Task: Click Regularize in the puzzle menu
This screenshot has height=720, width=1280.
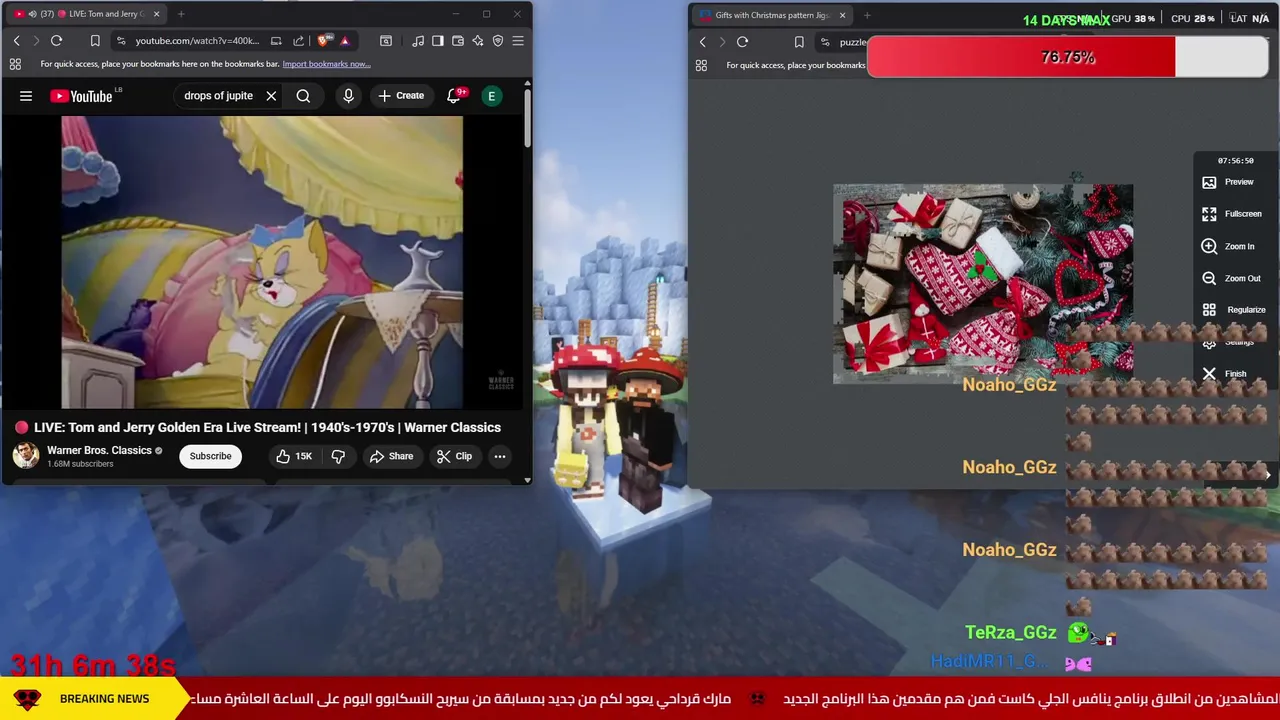Action: click(x=1234, y=310)
